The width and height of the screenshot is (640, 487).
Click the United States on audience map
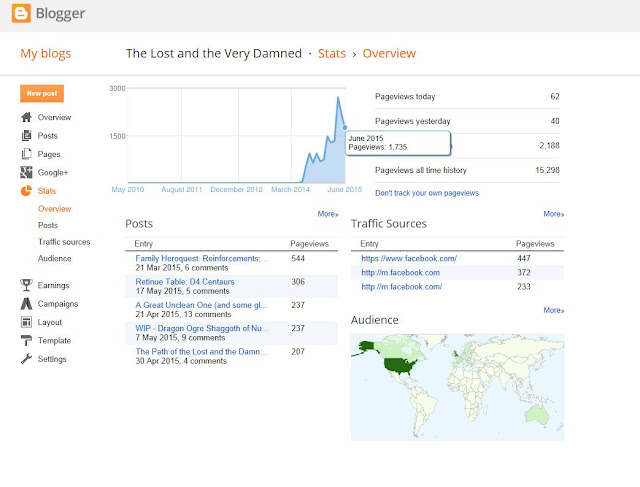(x=400, y=366)
